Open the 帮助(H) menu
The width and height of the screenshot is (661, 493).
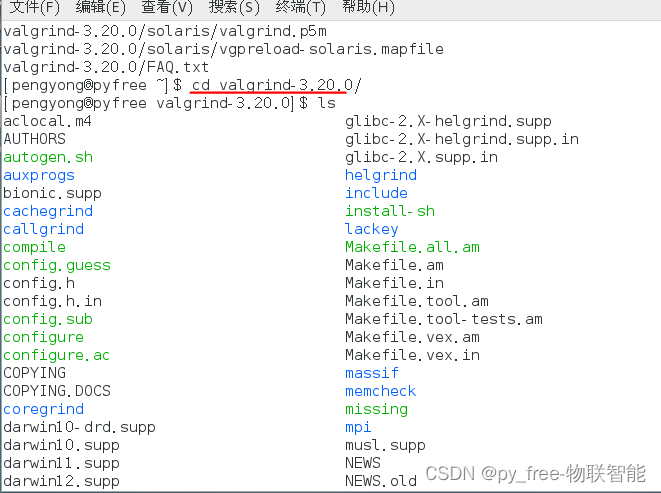point(368,8)
